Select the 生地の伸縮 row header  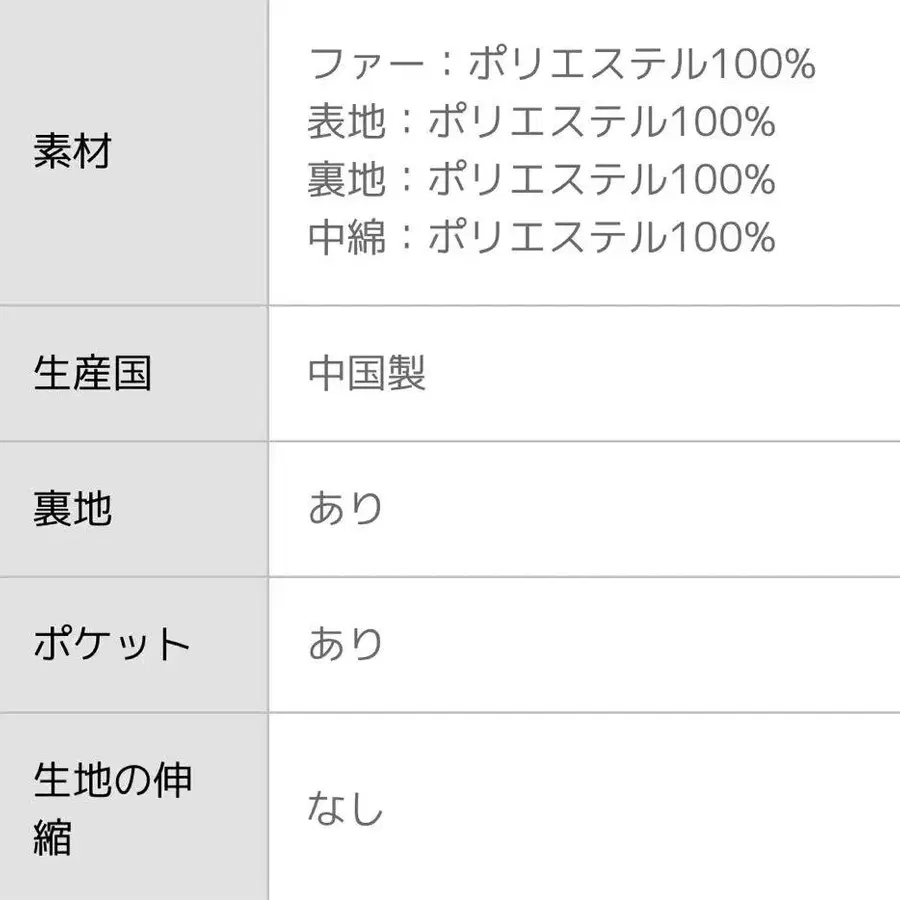tap(112, 808)
